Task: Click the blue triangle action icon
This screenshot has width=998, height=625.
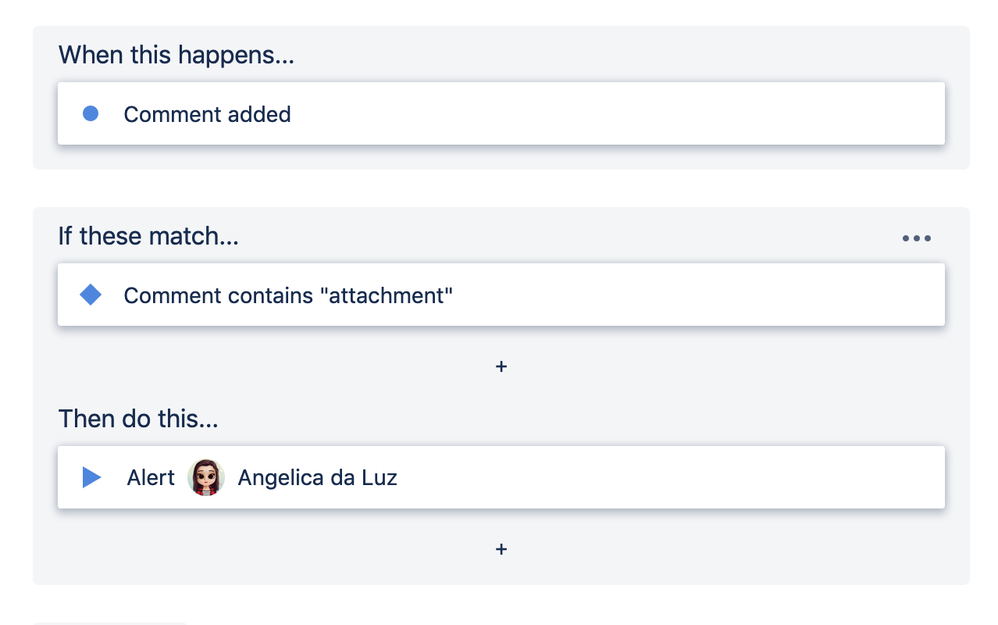Action: tap(91, 477)
